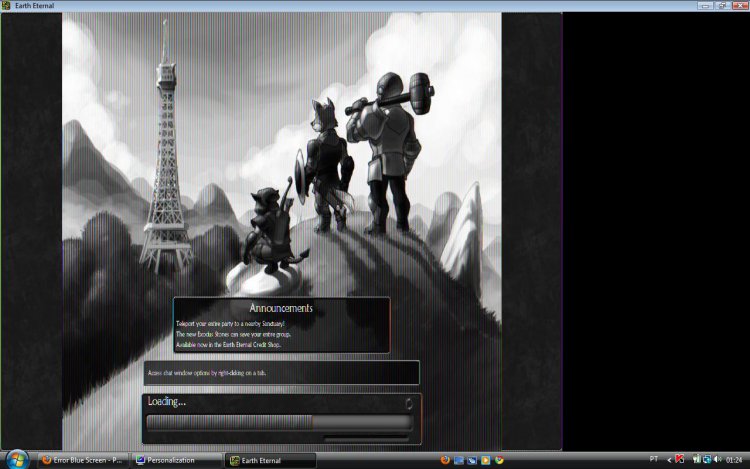Click the wireless signal strength tray icon

[697, 459]
